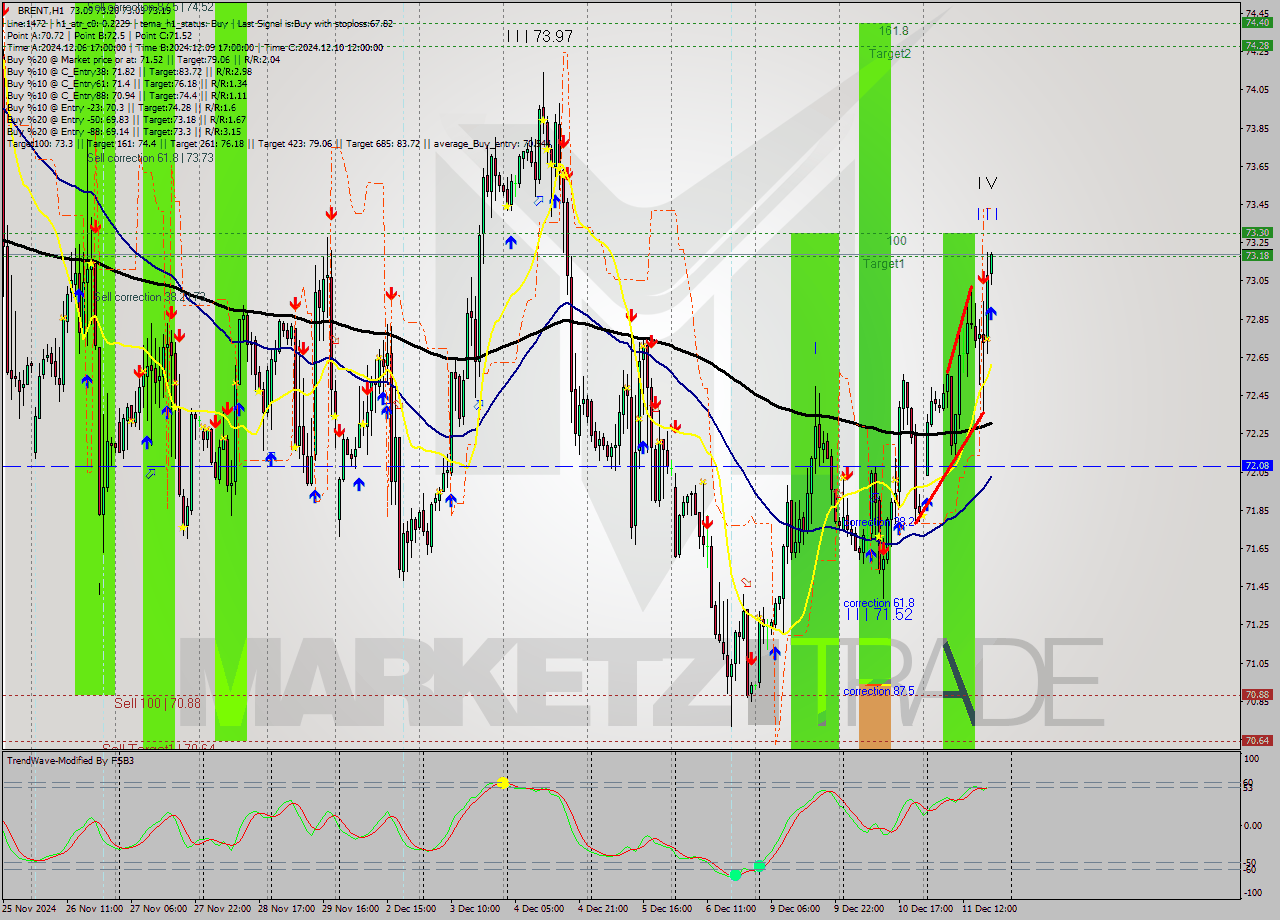
Task: Click the '100' level label above Target1
Action: (x=897, y=241)
